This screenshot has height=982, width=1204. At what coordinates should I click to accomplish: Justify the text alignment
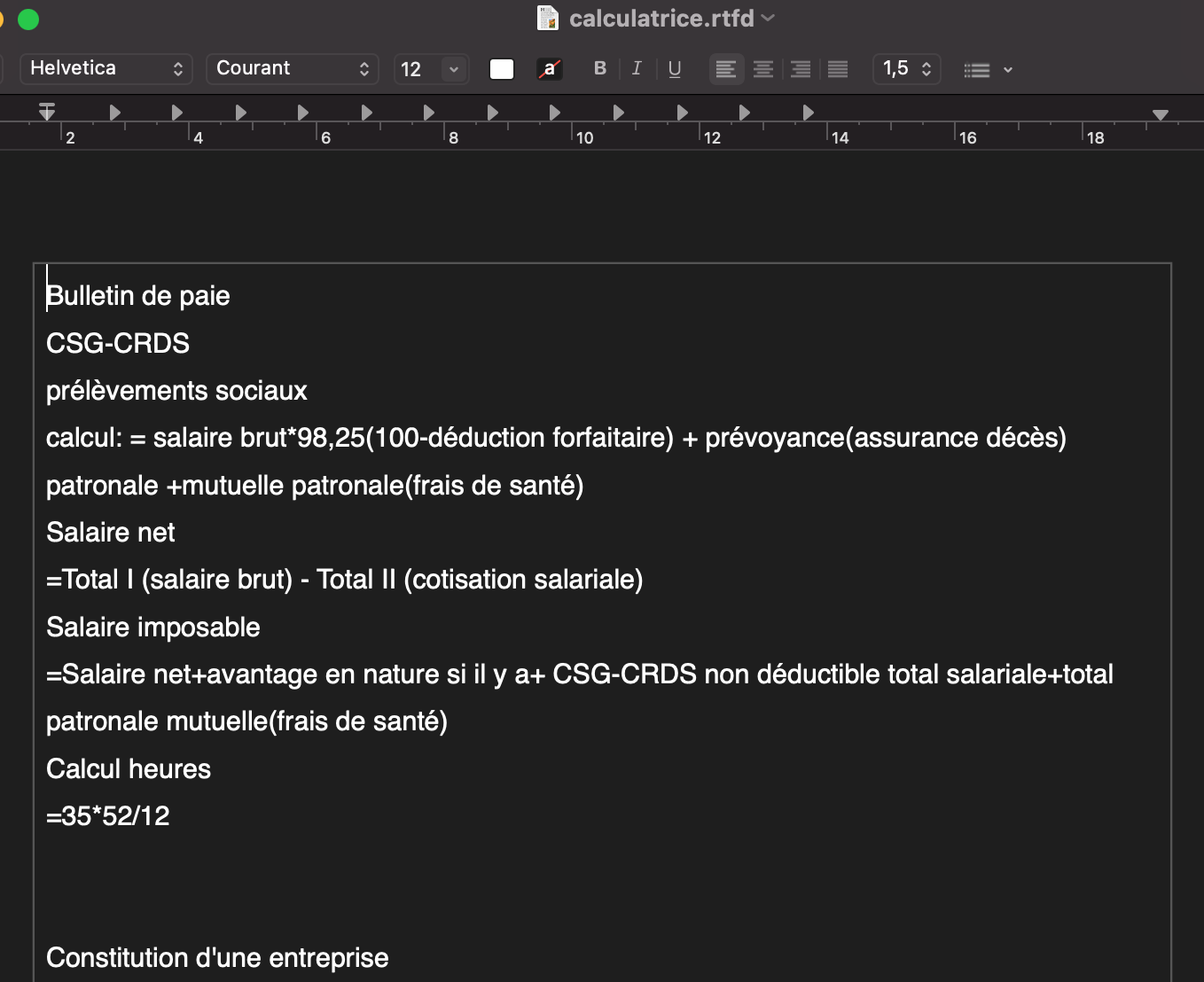(838, 69)
